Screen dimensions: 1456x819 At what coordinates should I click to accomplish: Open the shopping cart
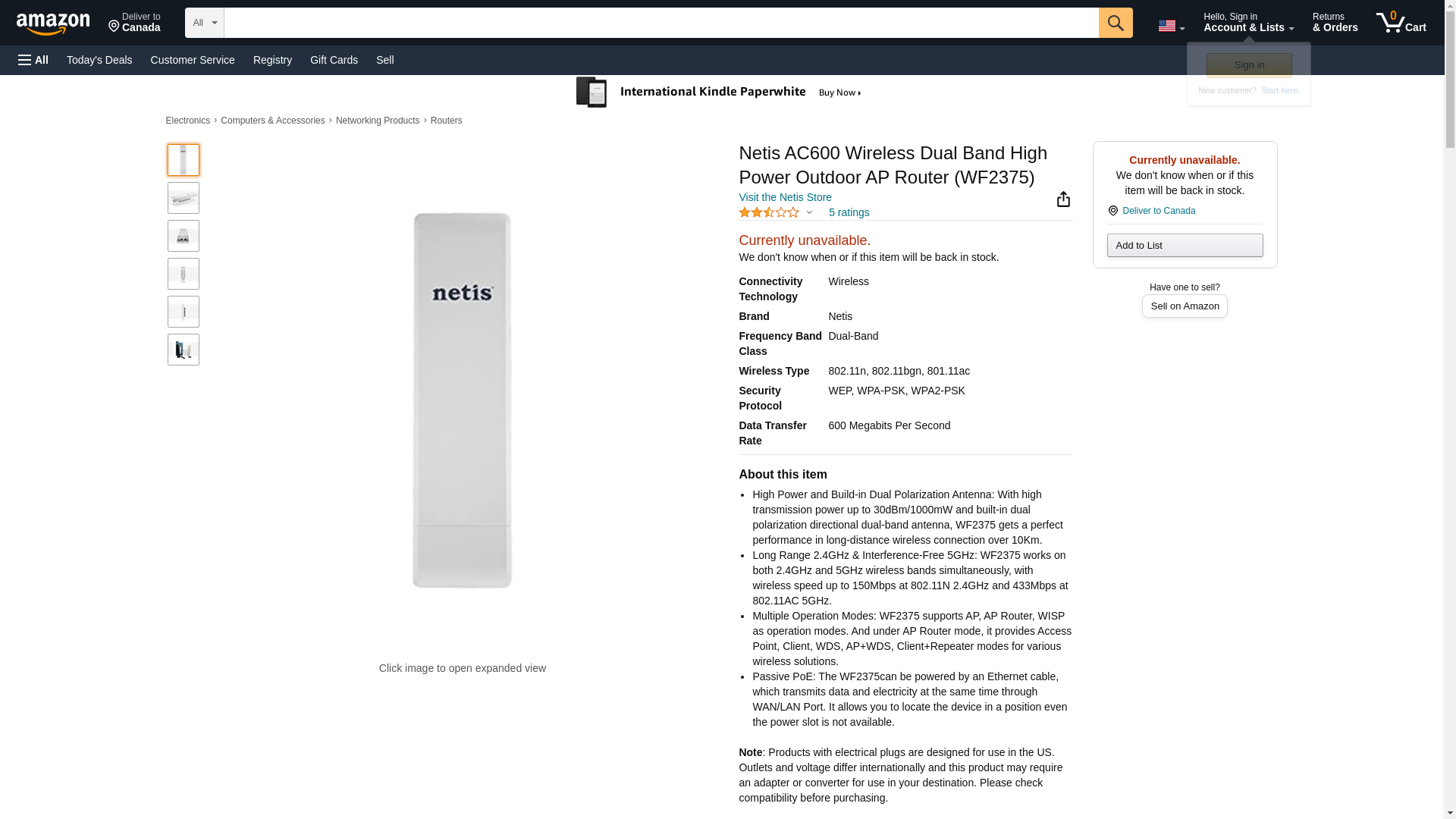1401,23
